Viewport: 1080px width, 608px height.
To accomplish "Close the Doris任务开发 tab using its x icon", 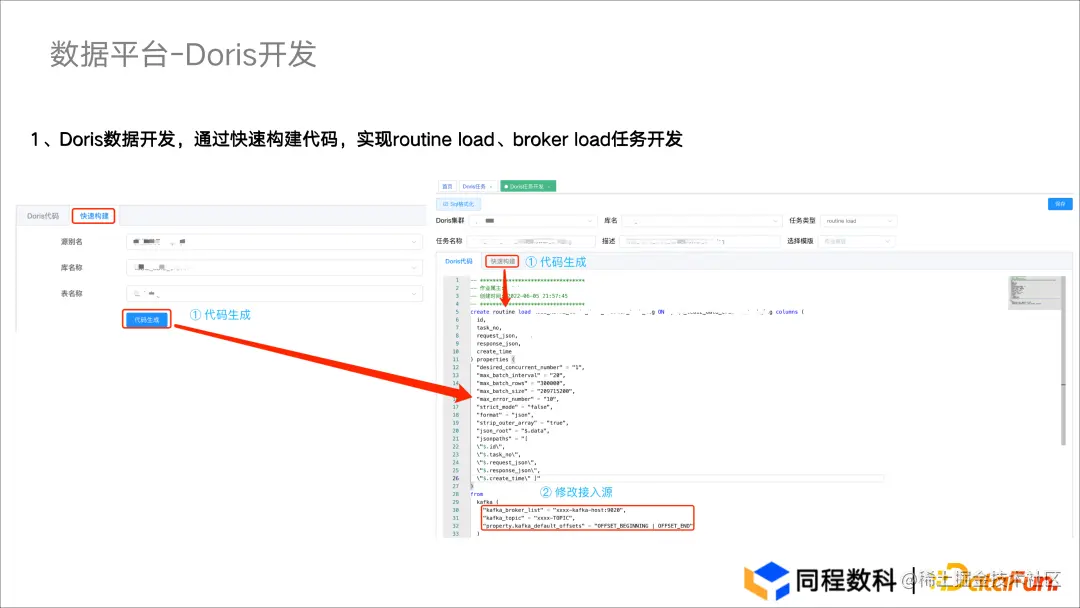I will pos(550,187).
